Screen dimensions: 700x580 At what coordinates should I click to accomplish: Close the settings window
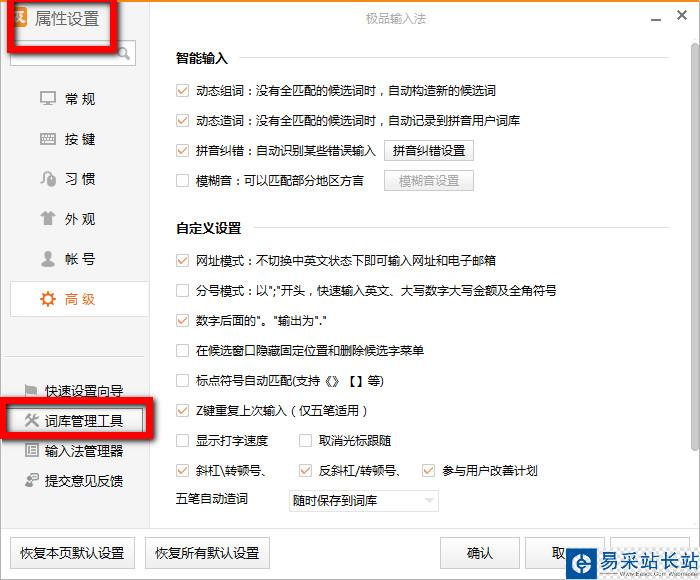[682, 16]
